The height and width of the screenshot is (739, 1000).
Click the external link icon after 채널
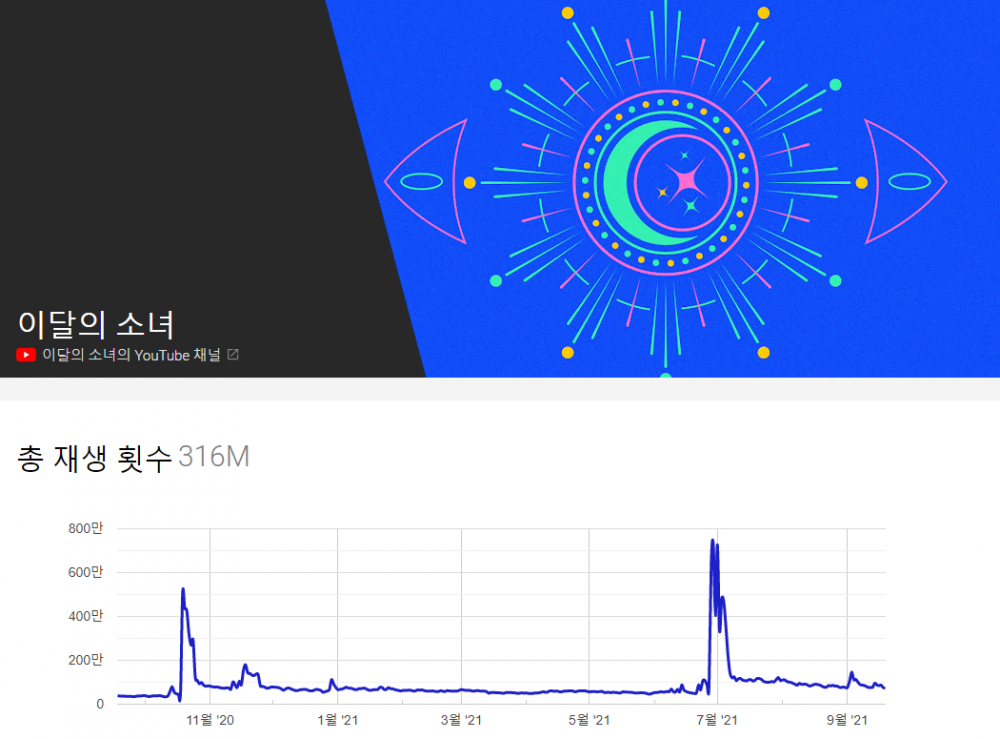point(233,355)
